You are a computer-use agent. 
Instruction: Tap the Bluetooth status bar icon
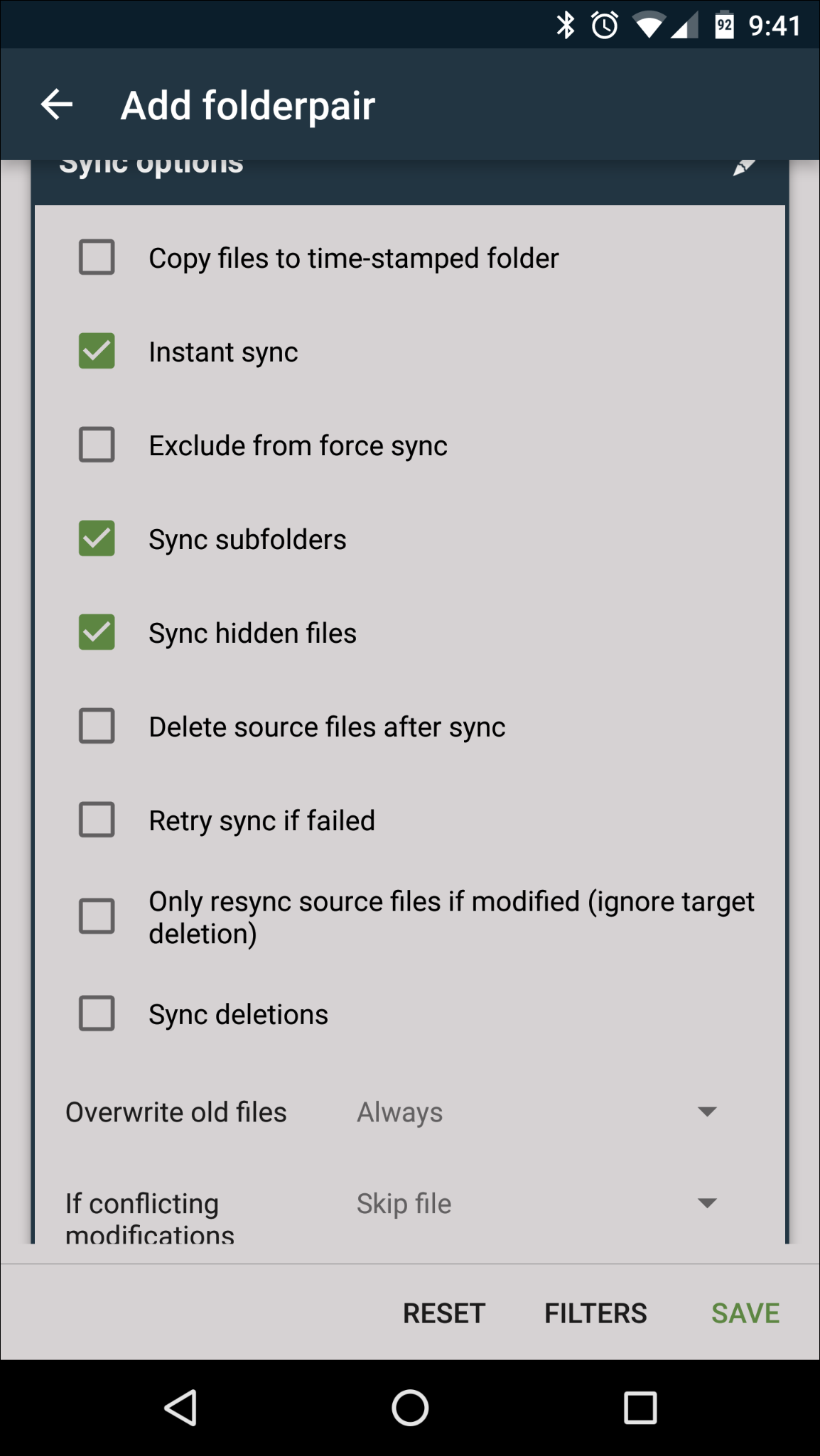tap(566, 26)
